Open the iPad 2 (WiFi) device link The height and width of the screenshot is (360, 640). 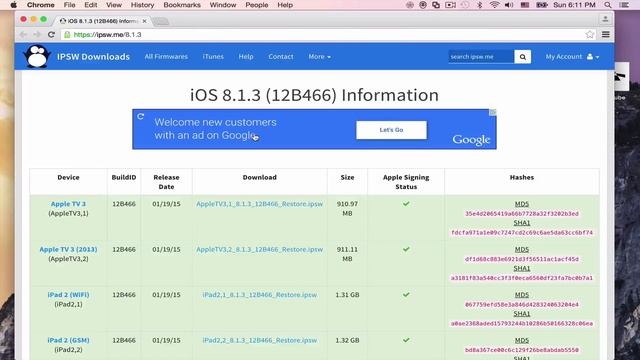(x=68, y=295)
